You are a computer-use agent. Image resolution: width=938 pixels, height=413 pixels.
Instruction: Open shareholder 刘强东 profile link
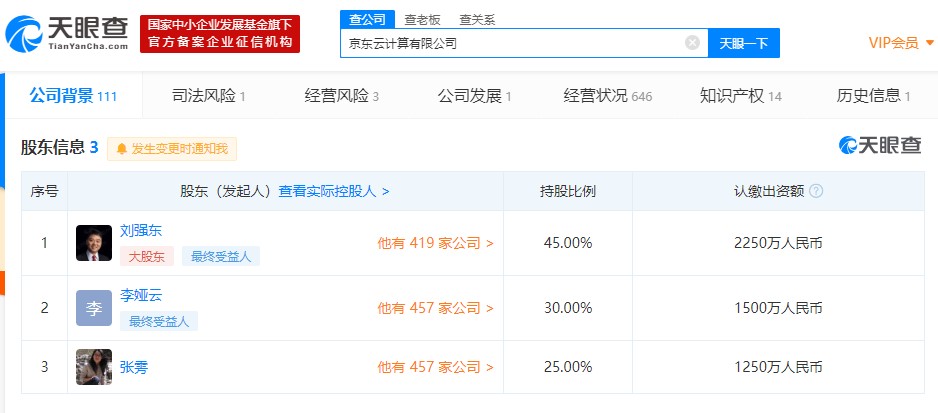(x=141, y=230)
